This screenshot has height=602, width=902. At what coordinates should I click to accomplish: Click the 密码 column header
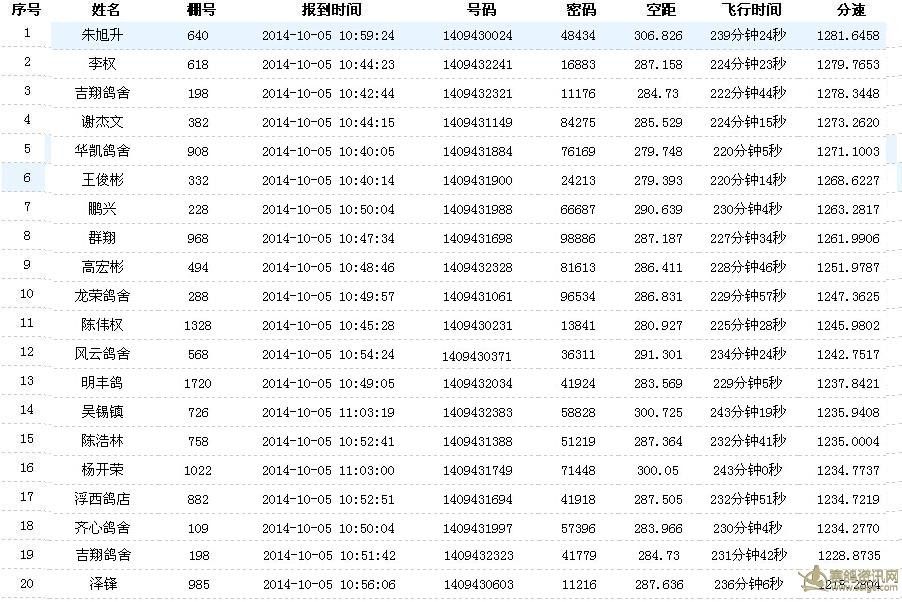click(x=580, y=10)
